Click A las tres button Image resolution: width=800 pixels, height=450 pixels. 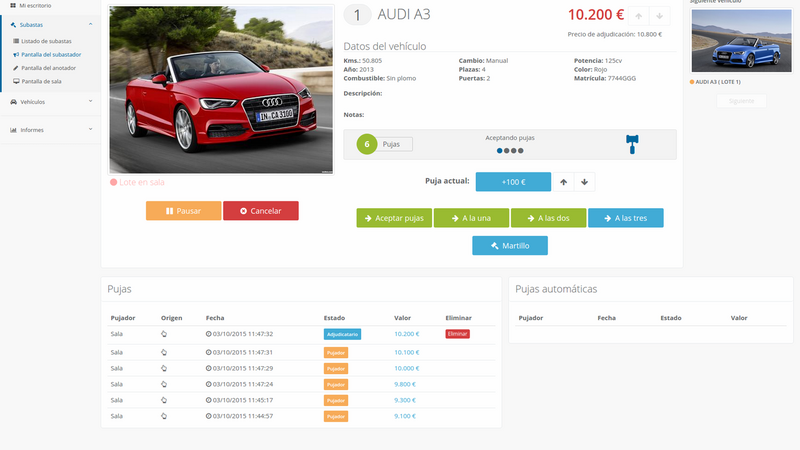[626, 218]
